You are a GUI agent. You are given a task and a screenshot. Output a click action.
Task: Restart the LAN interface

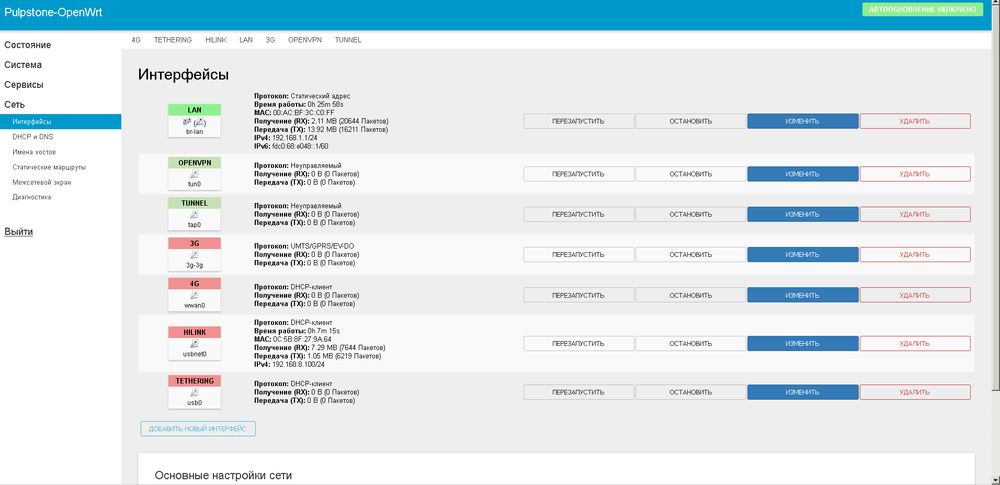[x=578, y=121]
